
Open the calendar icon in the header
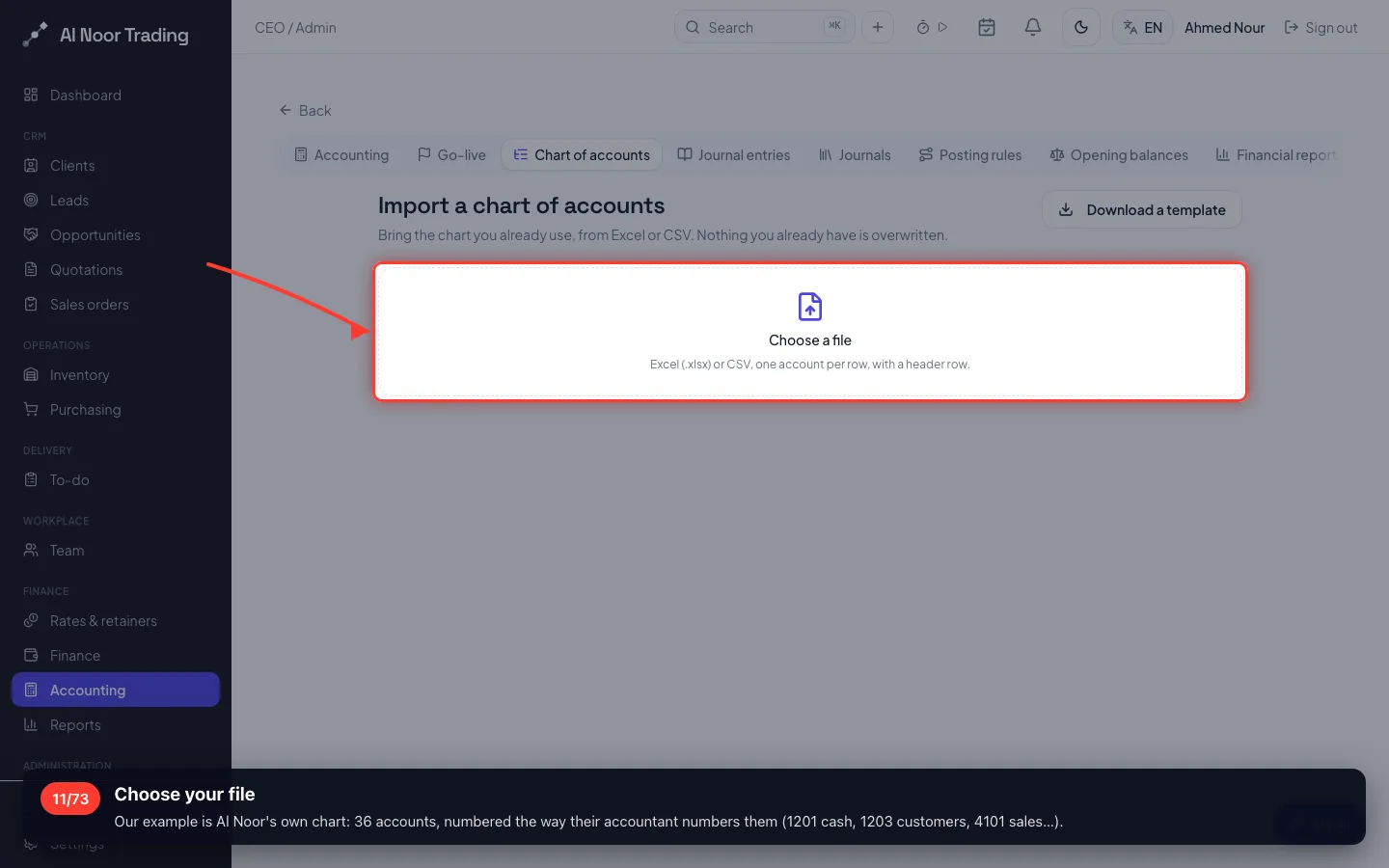point(987,28)
